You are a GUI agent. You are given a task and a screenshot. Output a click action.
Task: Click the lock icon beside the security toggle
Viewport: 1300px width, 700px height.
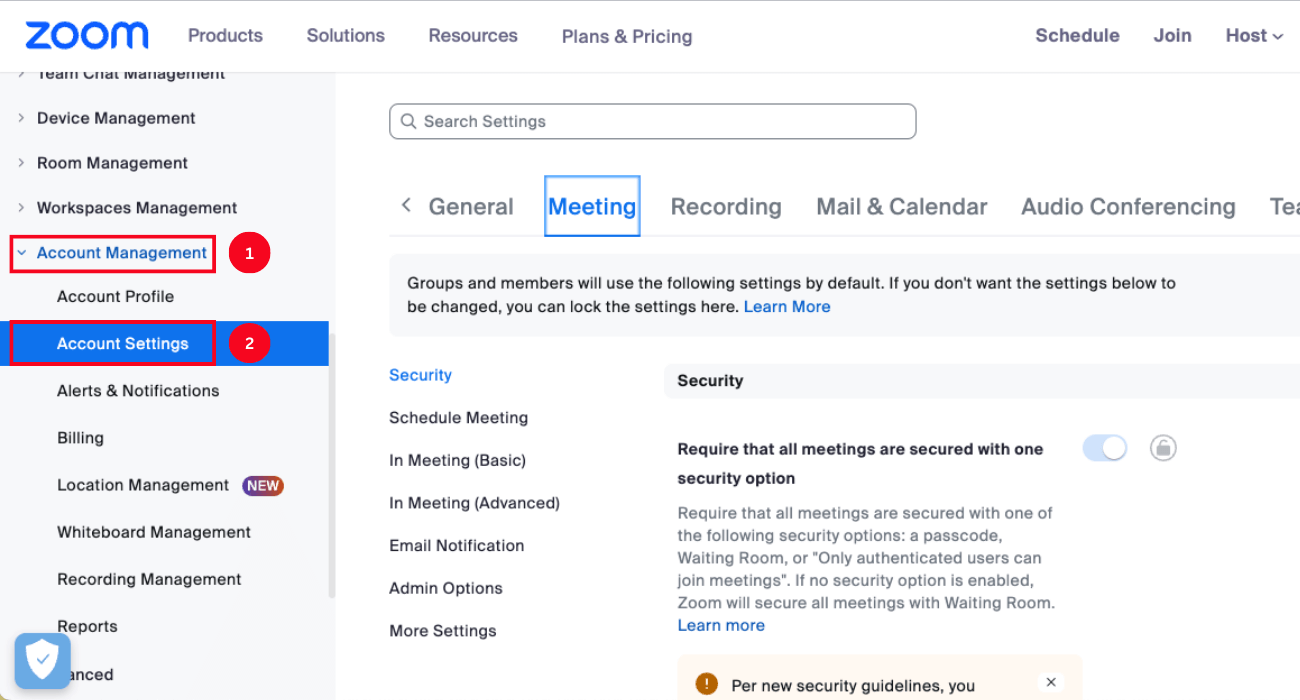[x=1162, y=448]
